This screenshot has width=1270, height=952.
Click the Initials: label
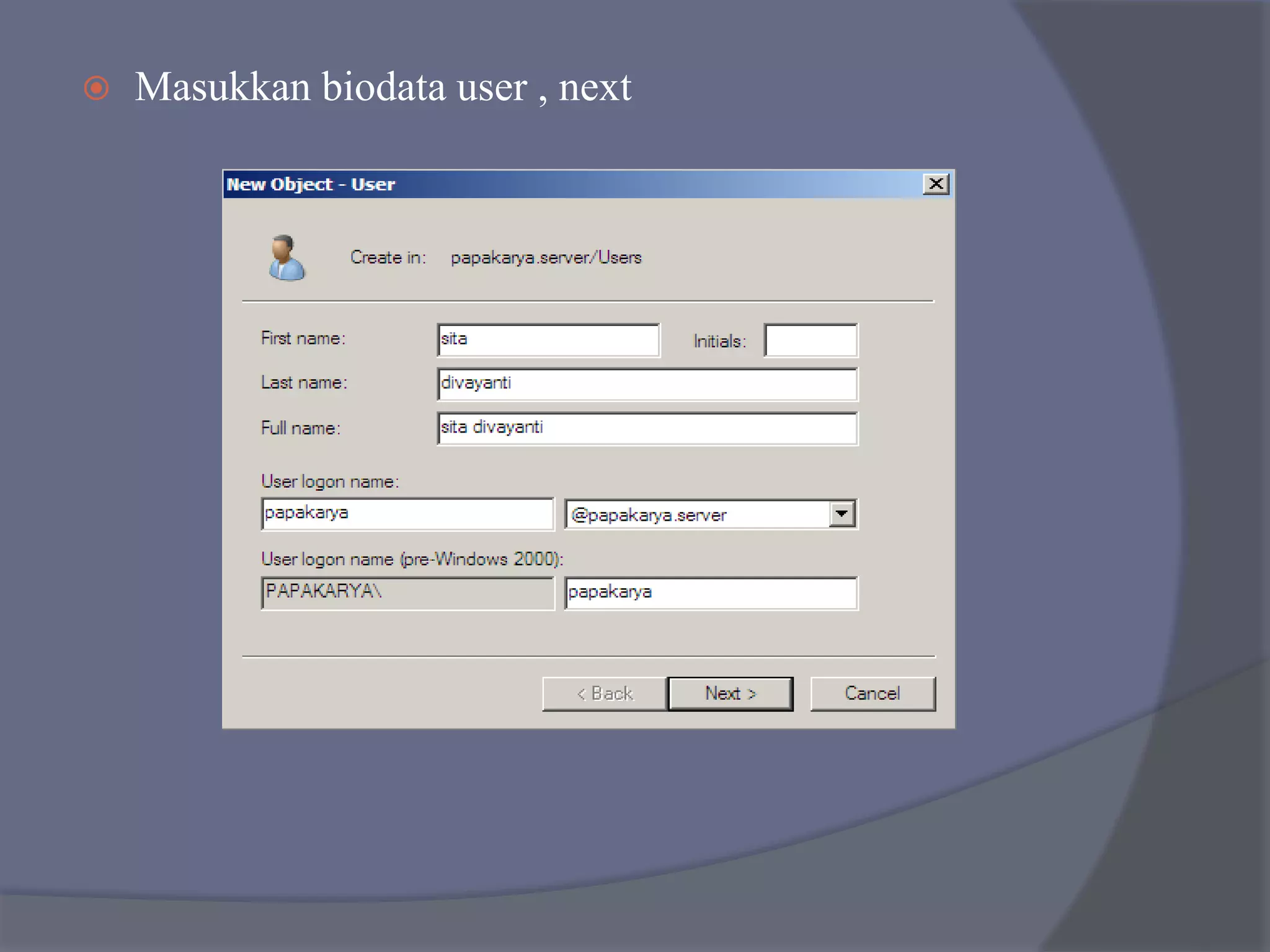(x=719, y=342)
